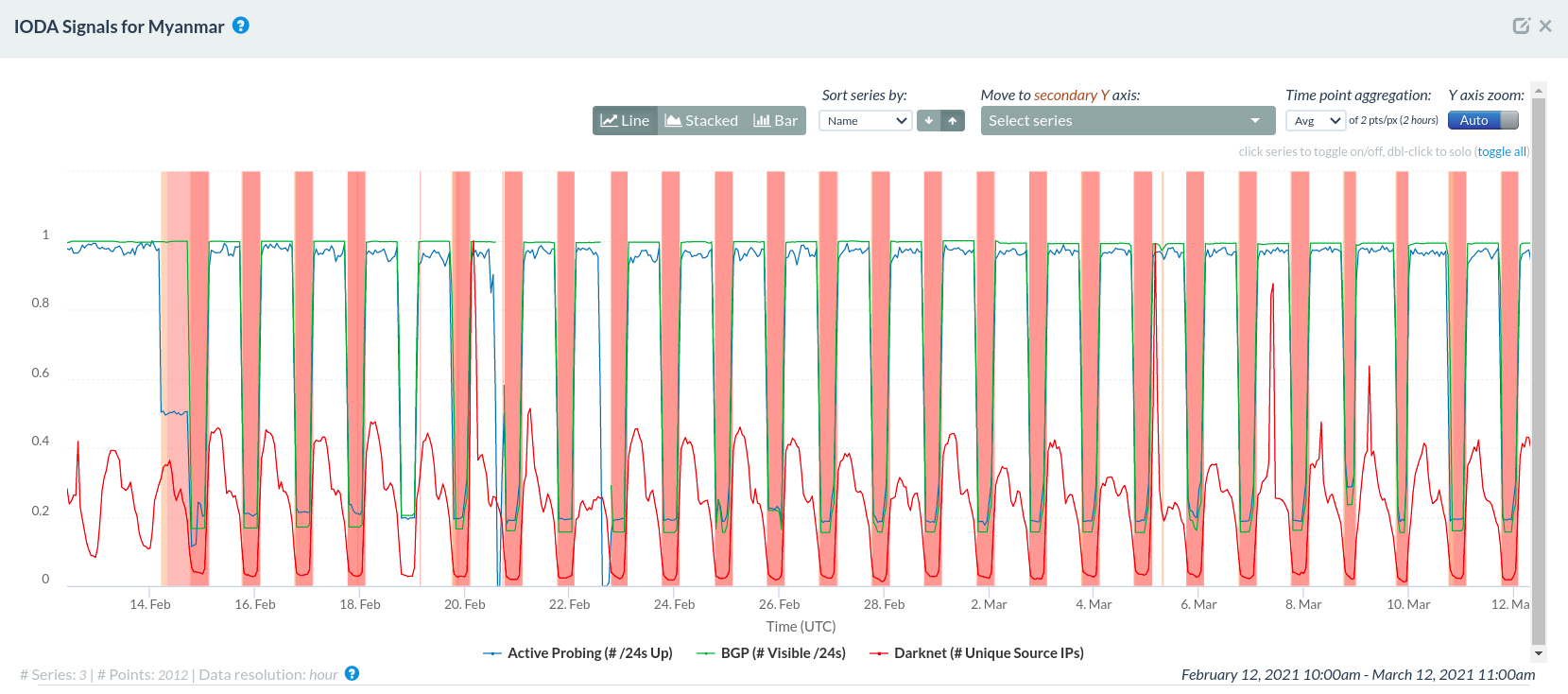Image resolution: width=1568 pixels, height=694 pixels.
Task: Sort series ascending with up arrow
Action: (953, 121)
